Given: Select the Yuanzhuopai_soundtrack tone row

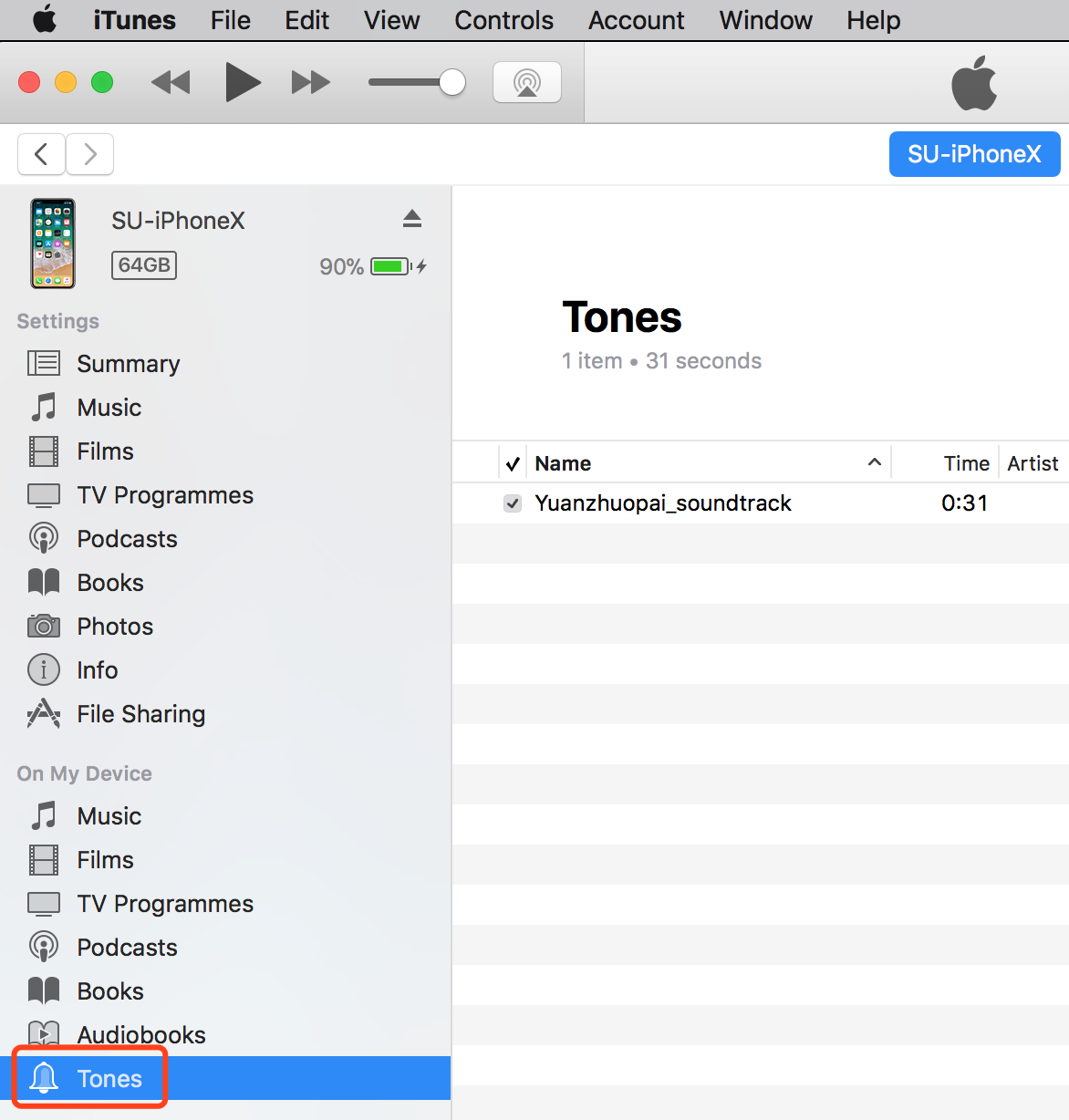Looking at the screenshot, I should pyautogui.click(x=761, y=503).
